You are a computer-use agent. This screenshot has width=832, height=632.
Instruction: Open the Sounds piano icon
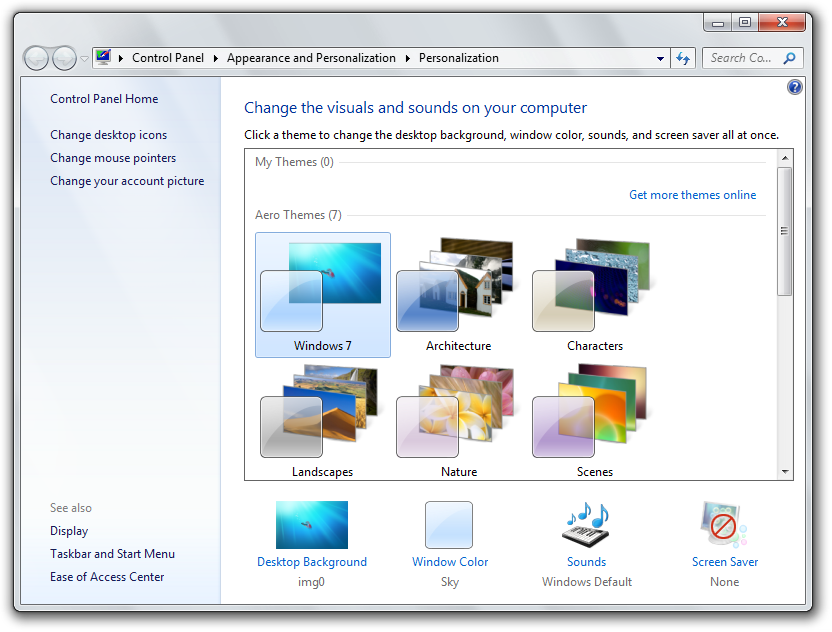(x=586, y=524)
